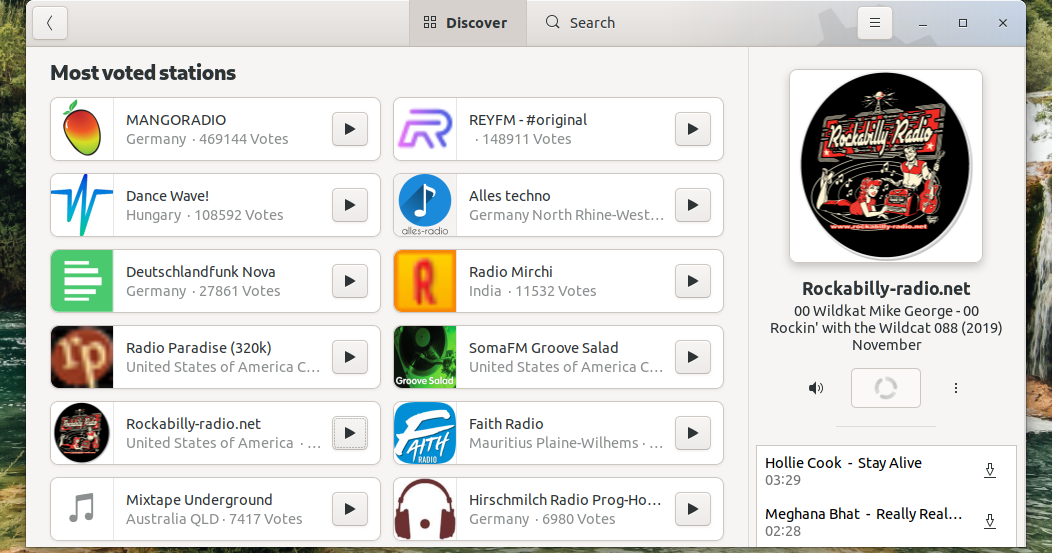This screenshot has height=553, width=1052.
Task: Start playback of Dance Wave!
Action: click(350, 205)
